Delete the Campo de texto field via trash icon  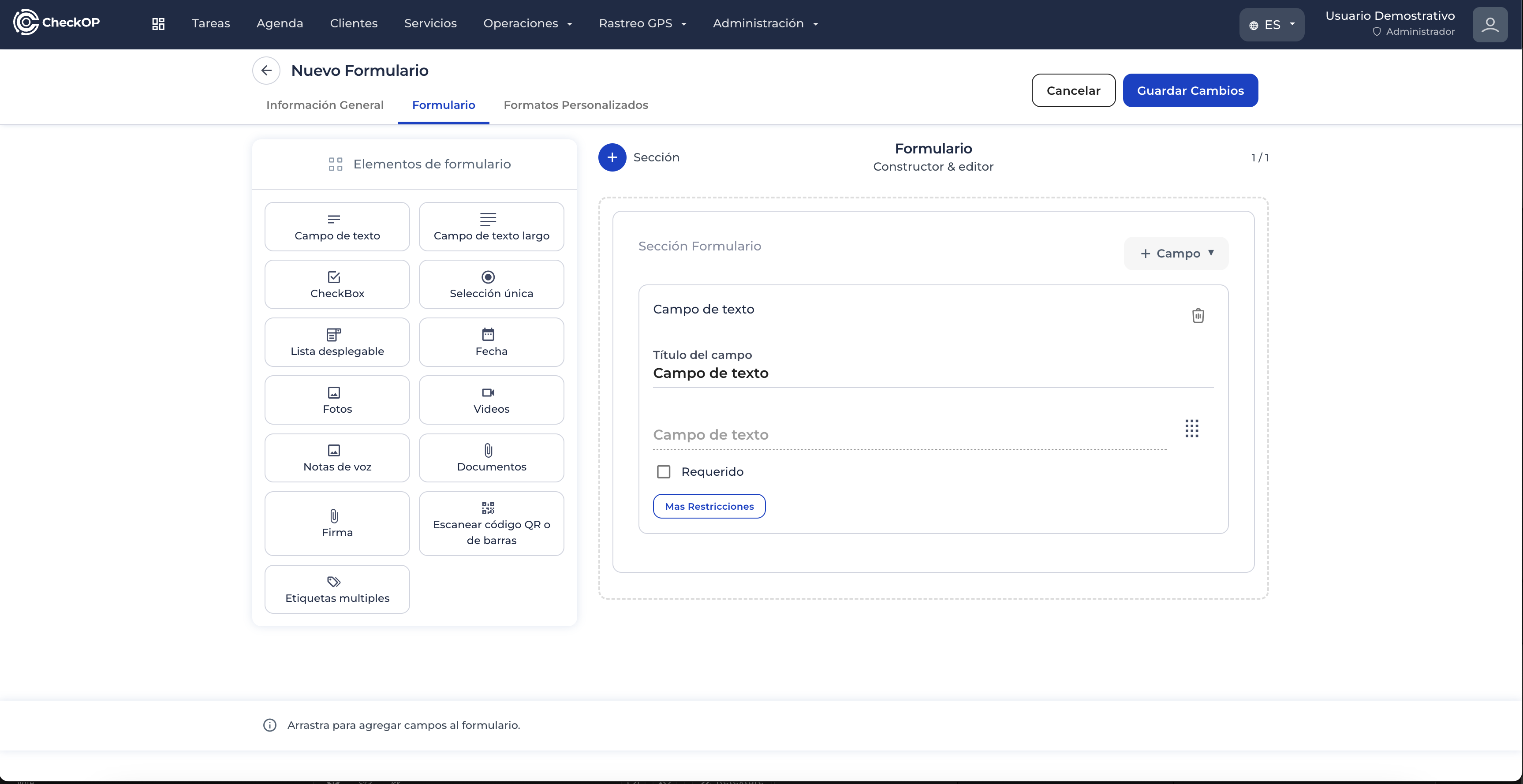click(x=1198, y=316)
